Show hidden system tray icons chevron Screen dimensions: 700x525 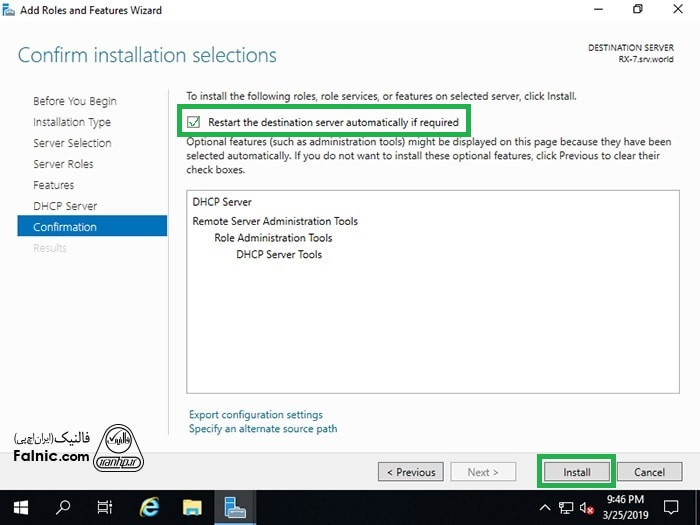(545, 507)
